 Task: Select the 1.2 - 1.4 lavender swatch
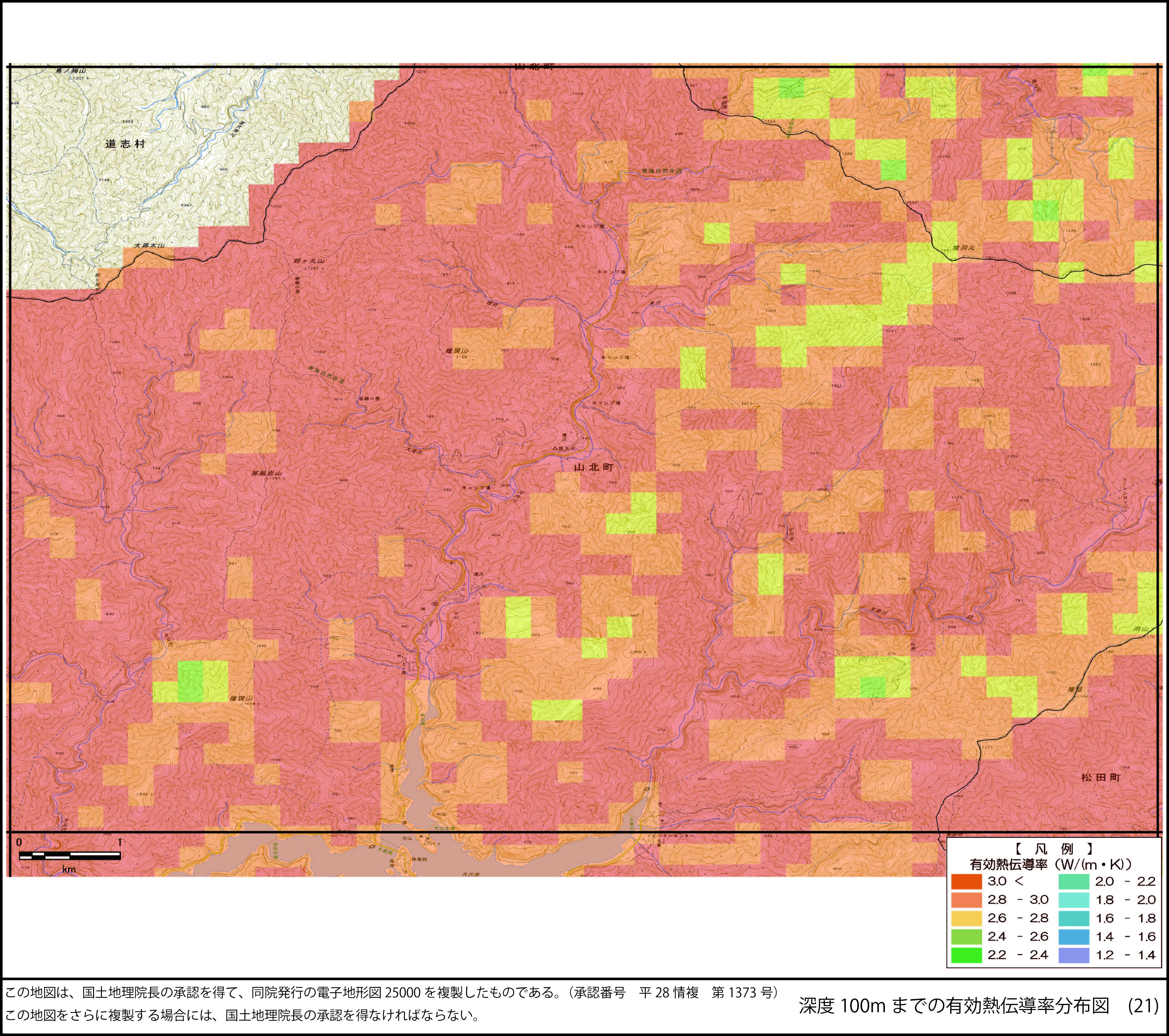[1073, 955]
